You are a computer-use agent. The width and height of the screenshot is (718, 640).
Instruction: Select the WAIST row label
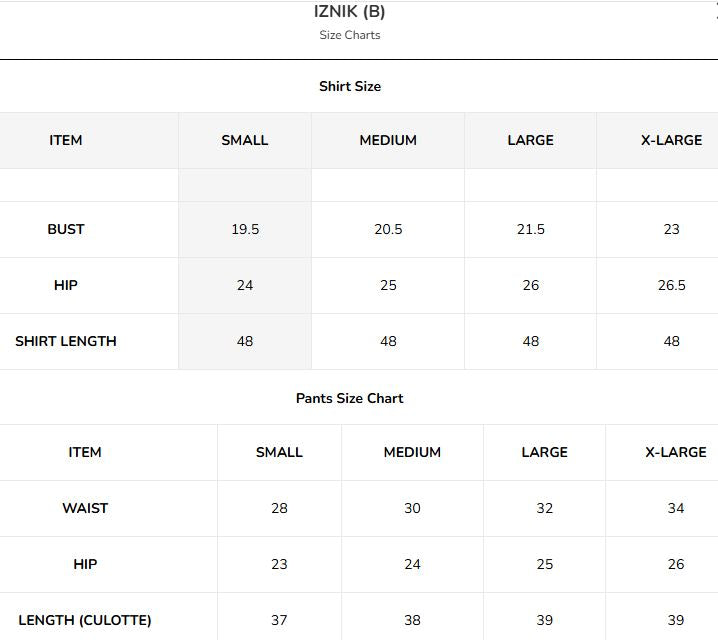coord(85,508)
